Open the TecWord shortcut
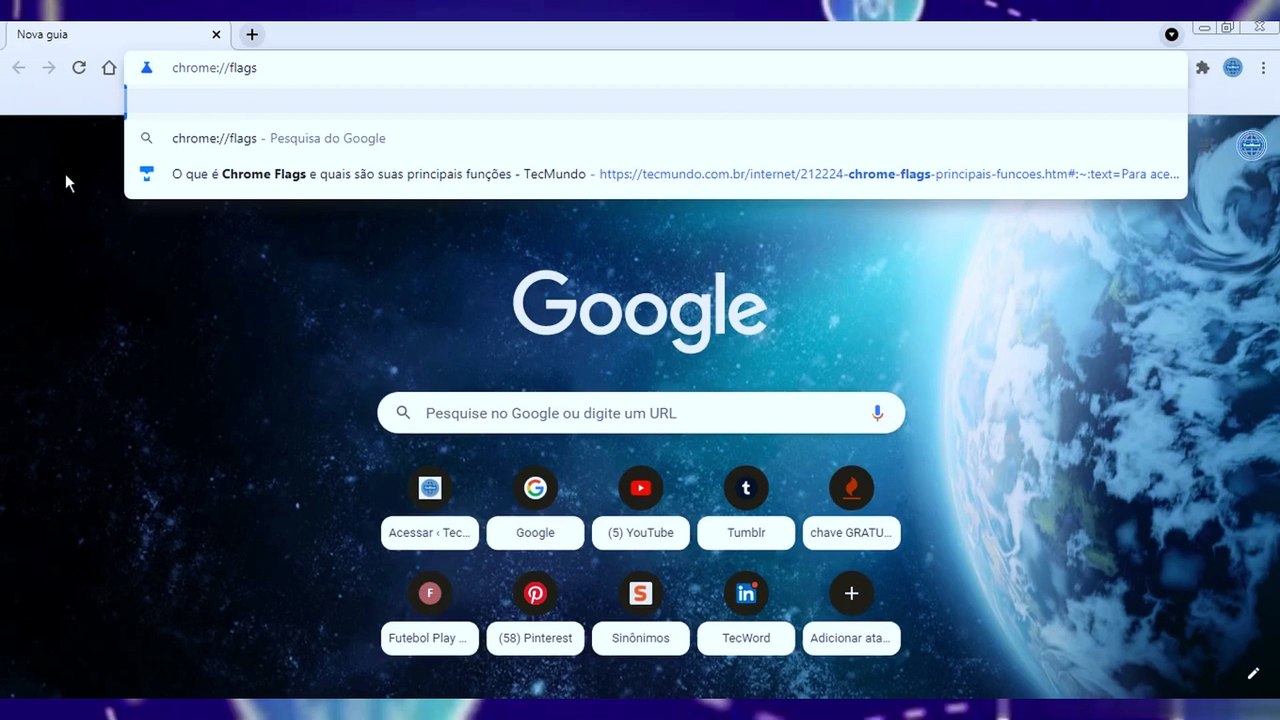 point(746,613)
